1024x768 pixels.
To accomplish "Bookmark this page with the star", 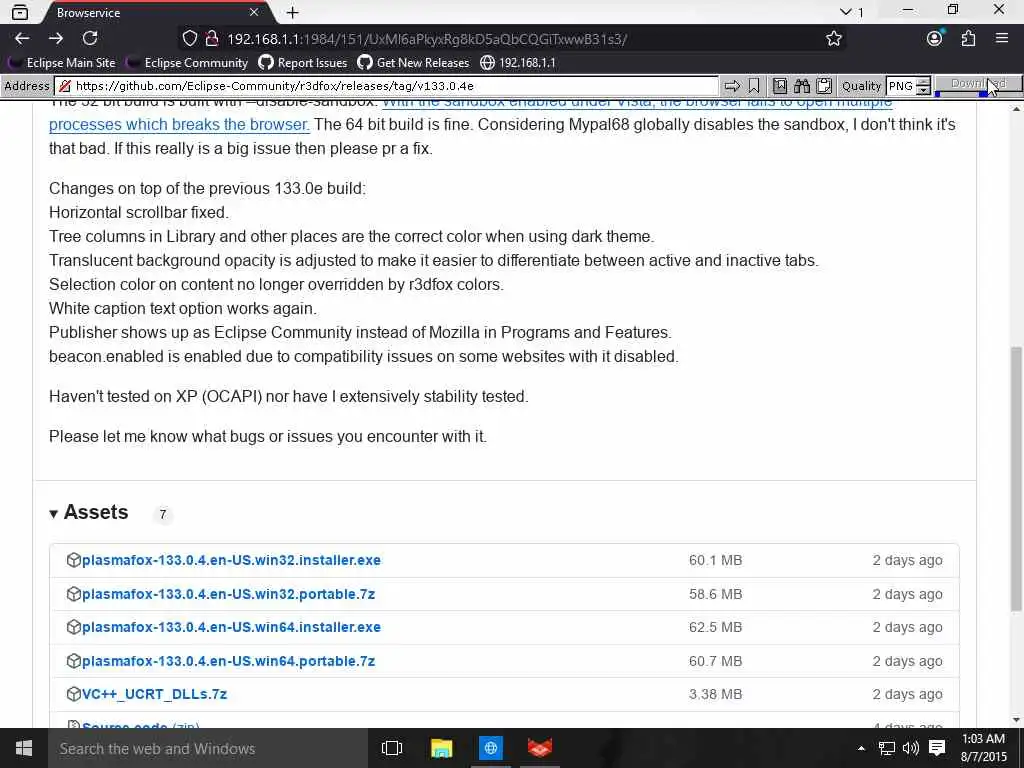I will click(833, 39).
